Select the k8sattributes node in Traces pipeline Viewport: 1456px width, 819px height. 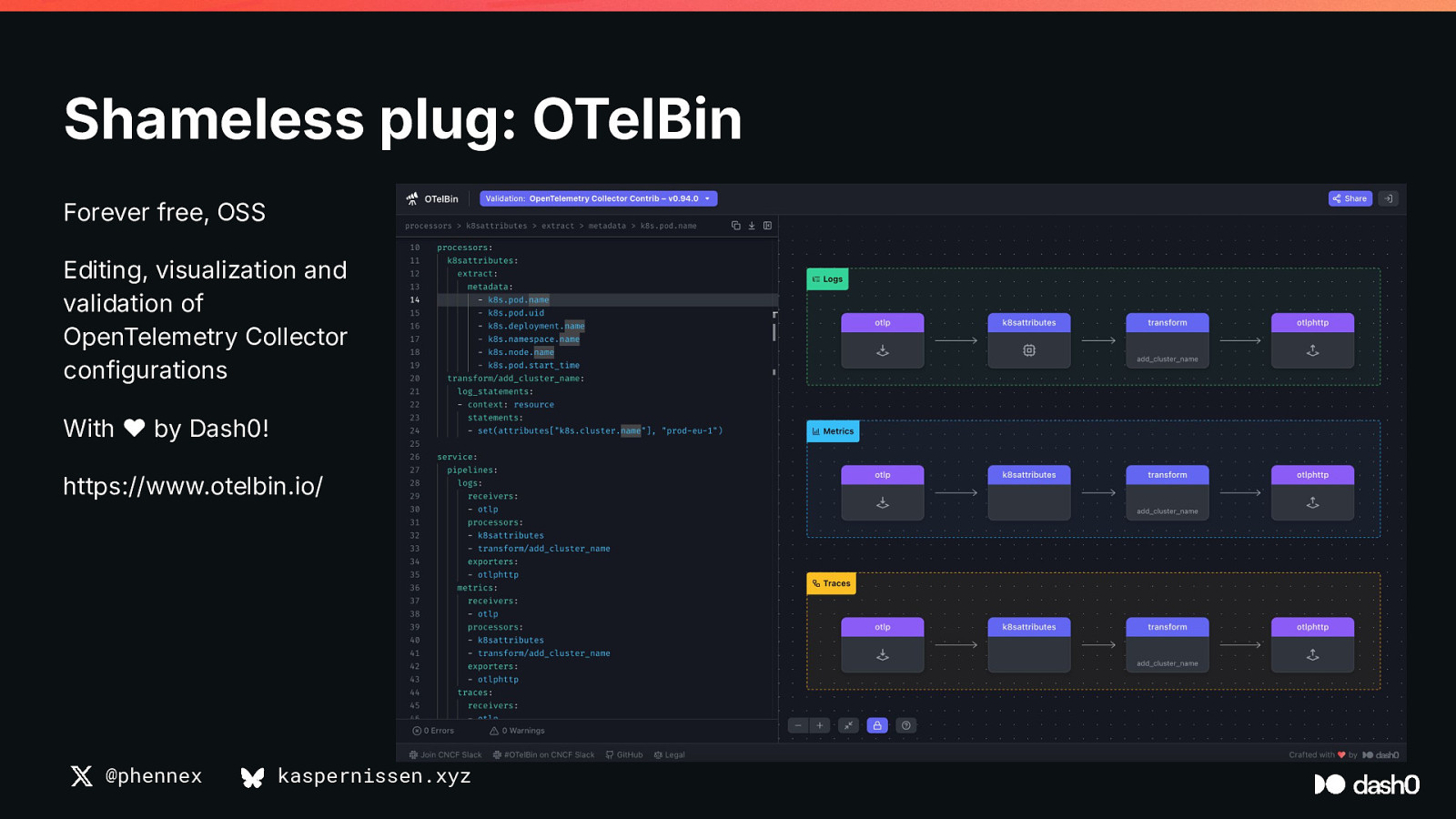(x=1029, y=644)
